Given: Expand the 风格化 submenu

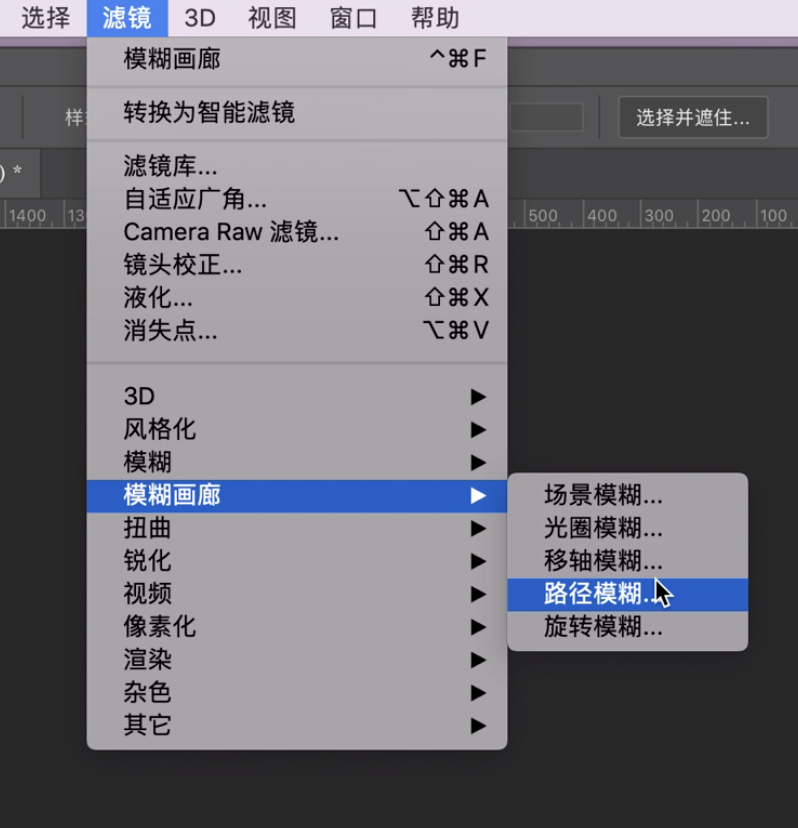Looking at the screenshot, I should tap(160, 430).
